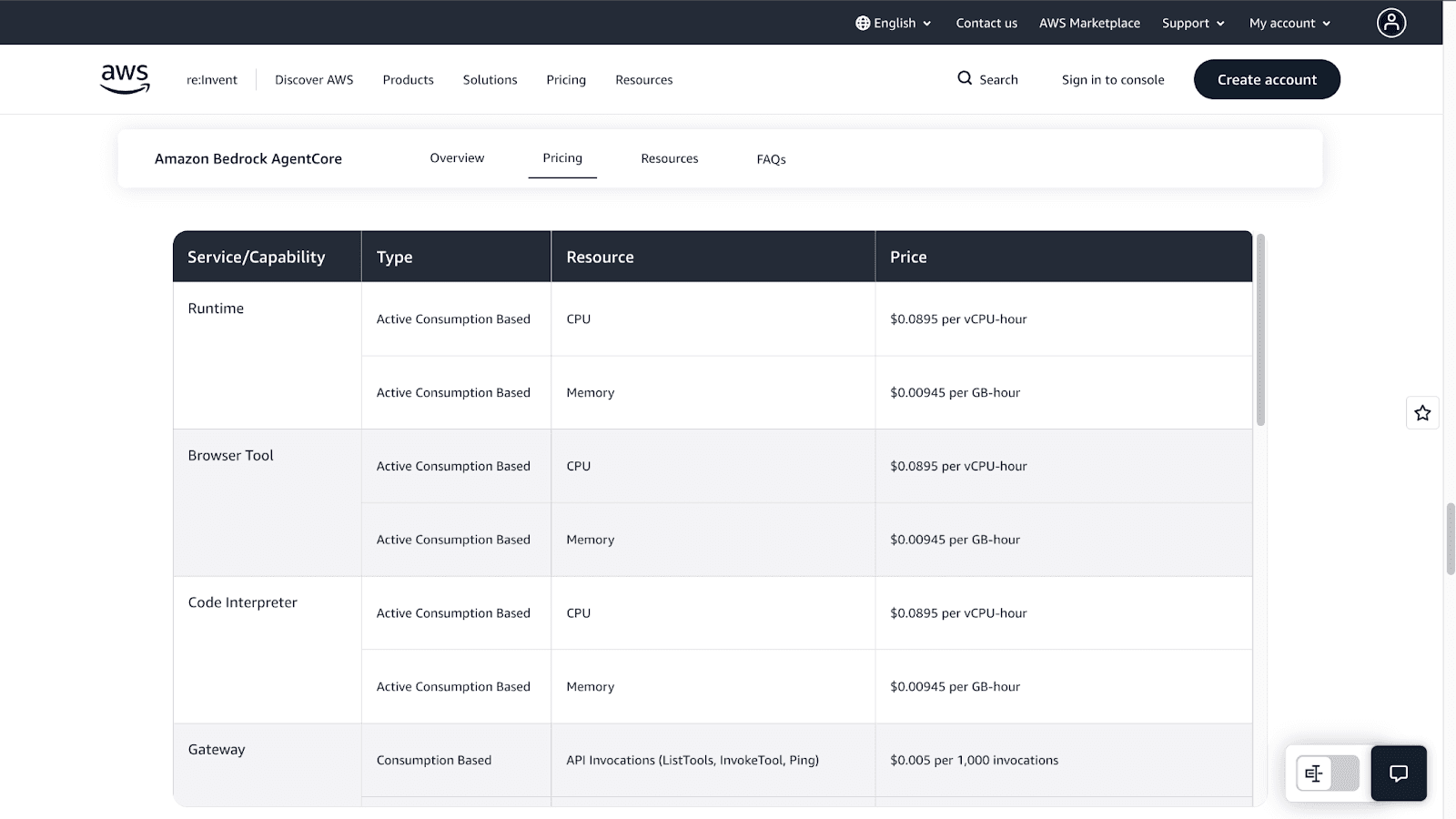
Task: Click the pricing table vertical scrollbar
Action: (x=1260, y=329)
